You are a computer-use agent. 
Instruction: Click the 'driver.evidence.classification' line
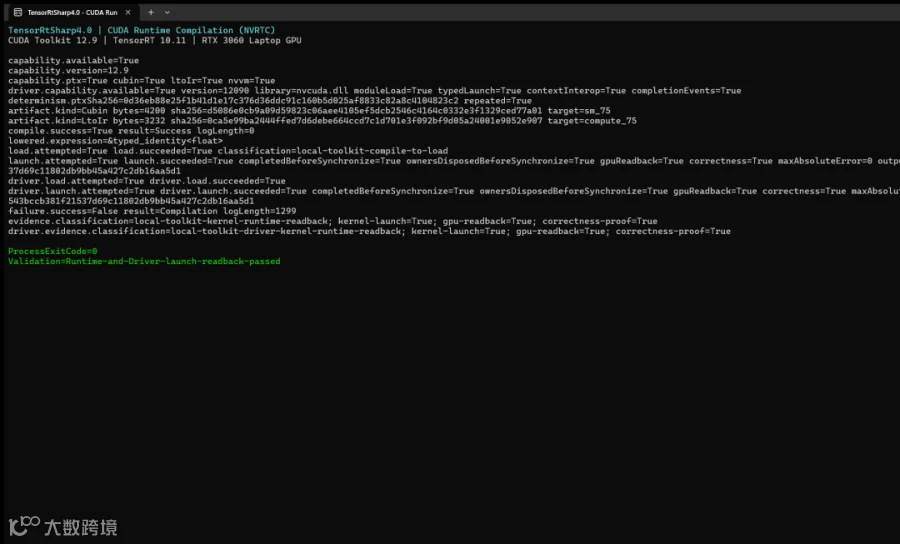click(370, 231)
